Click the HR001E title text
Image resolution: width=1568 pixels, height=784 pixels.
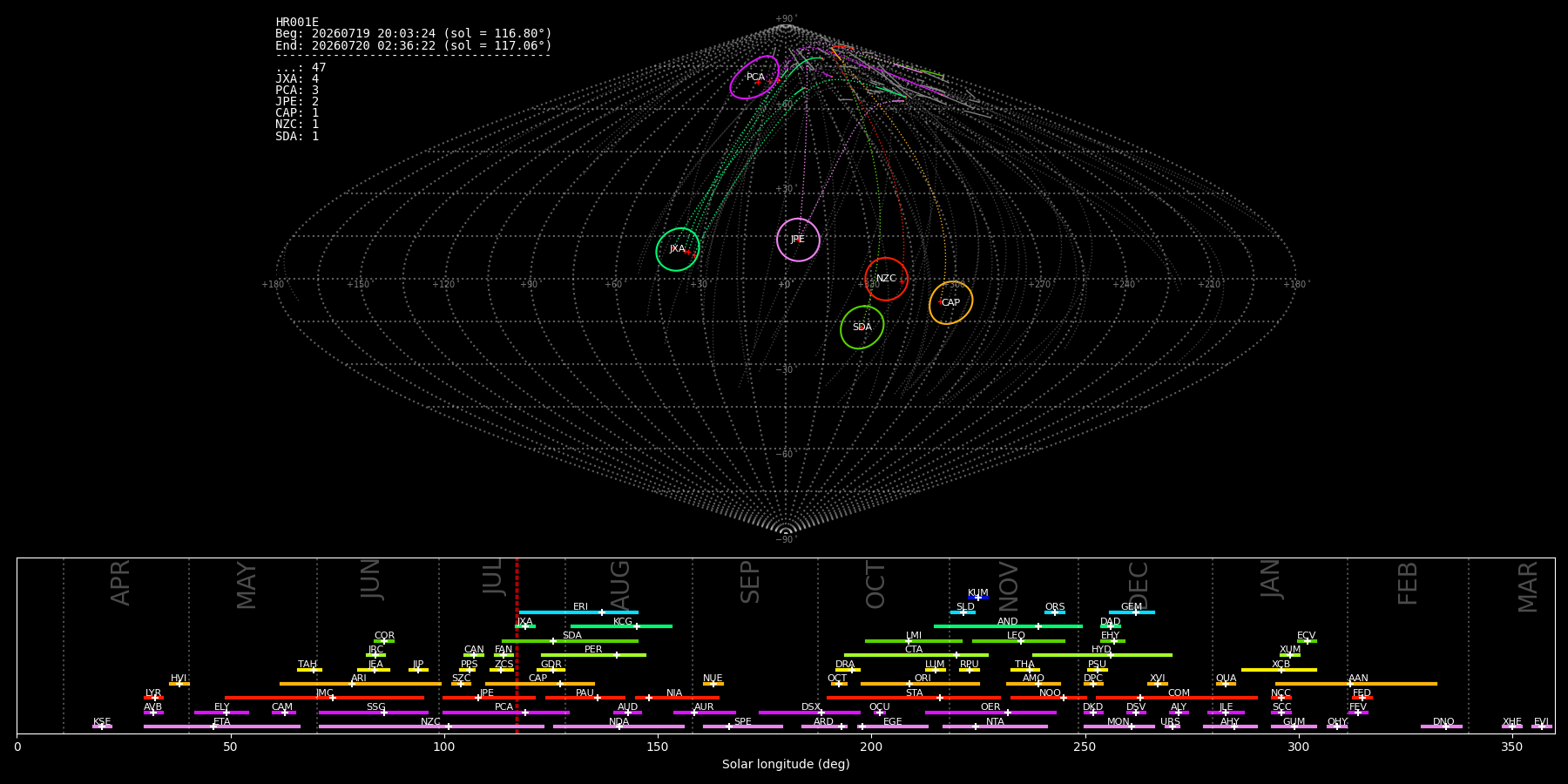(297, 23)
